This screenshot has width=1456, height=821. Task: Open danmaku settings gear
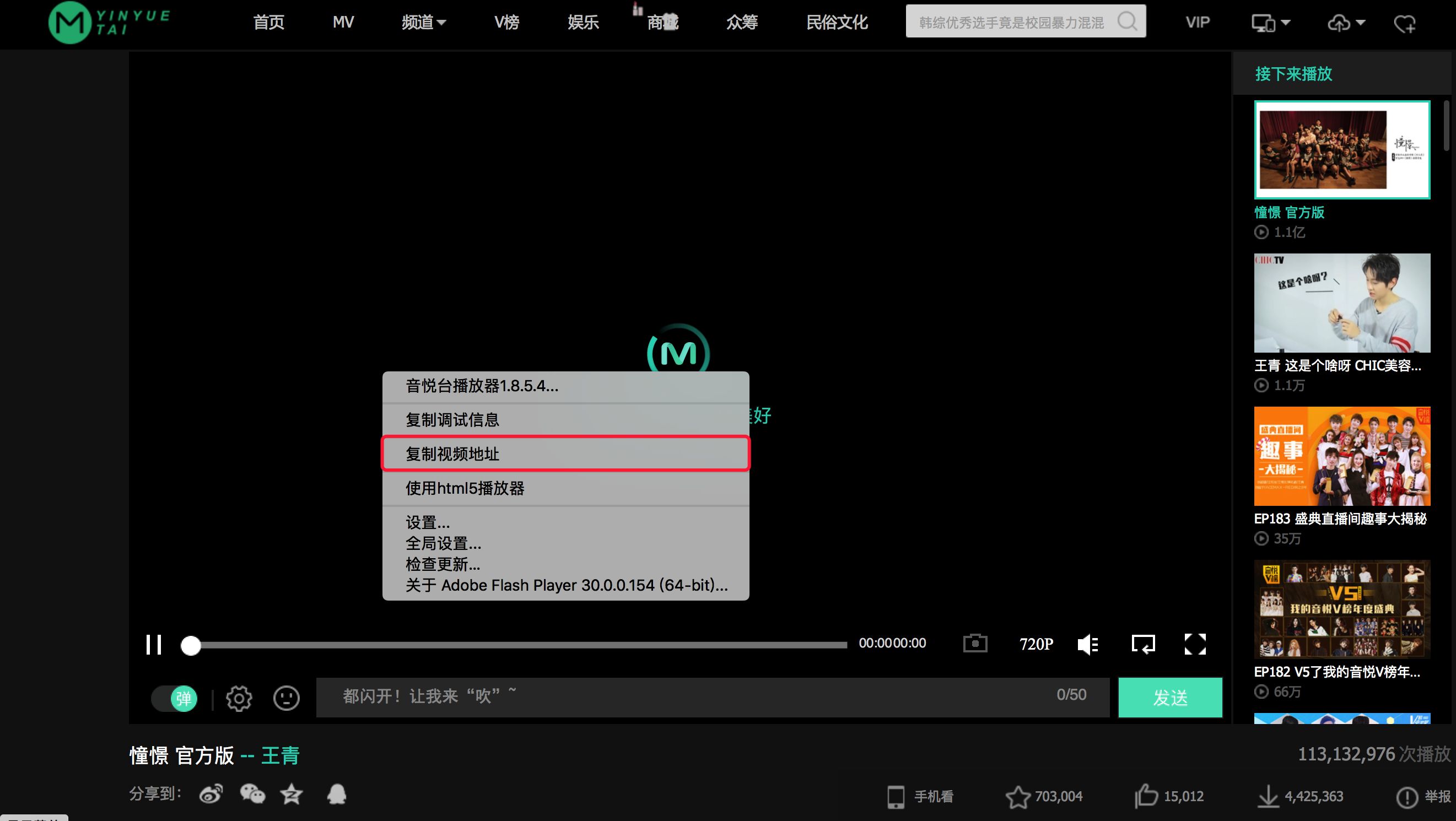pos(239,698)
